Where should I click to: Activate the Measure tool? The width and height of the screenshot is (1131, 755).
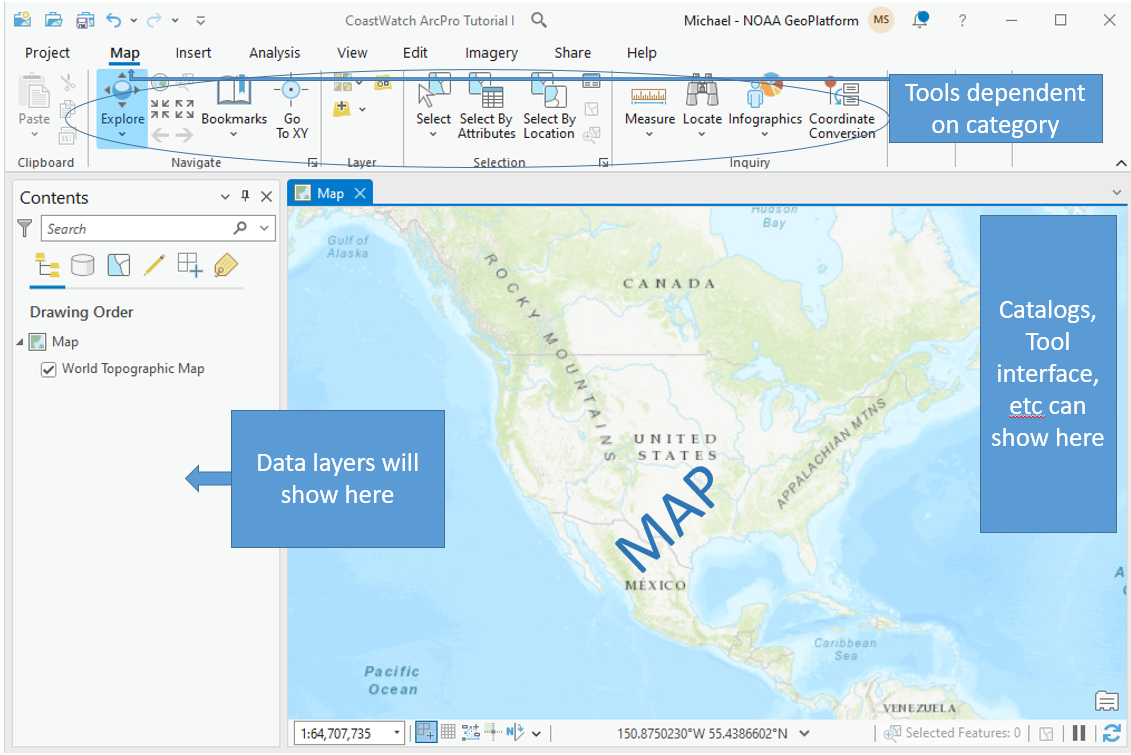coord(649,104)
